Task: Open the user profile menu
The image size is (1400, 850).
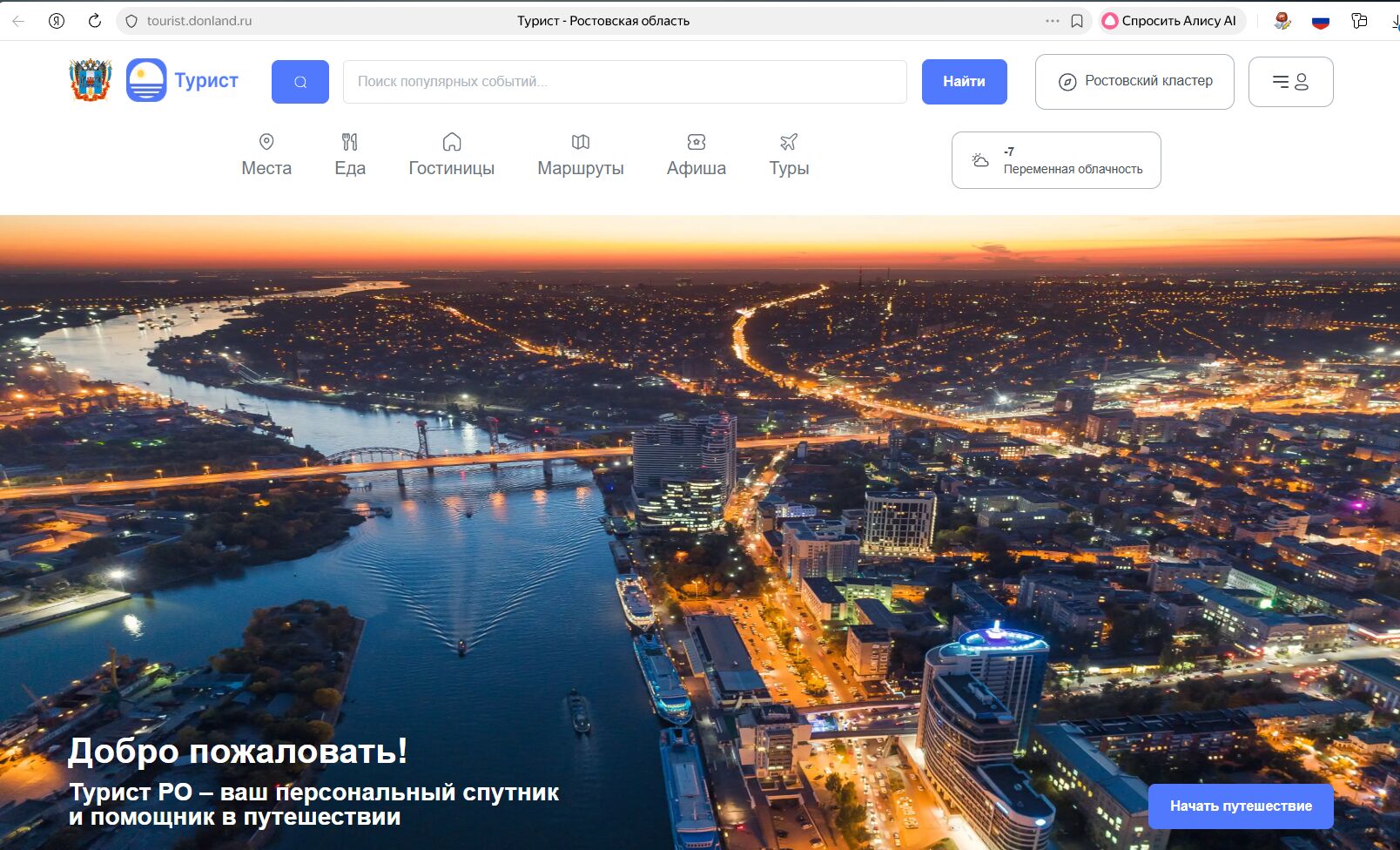Action: pos(1290,82)
